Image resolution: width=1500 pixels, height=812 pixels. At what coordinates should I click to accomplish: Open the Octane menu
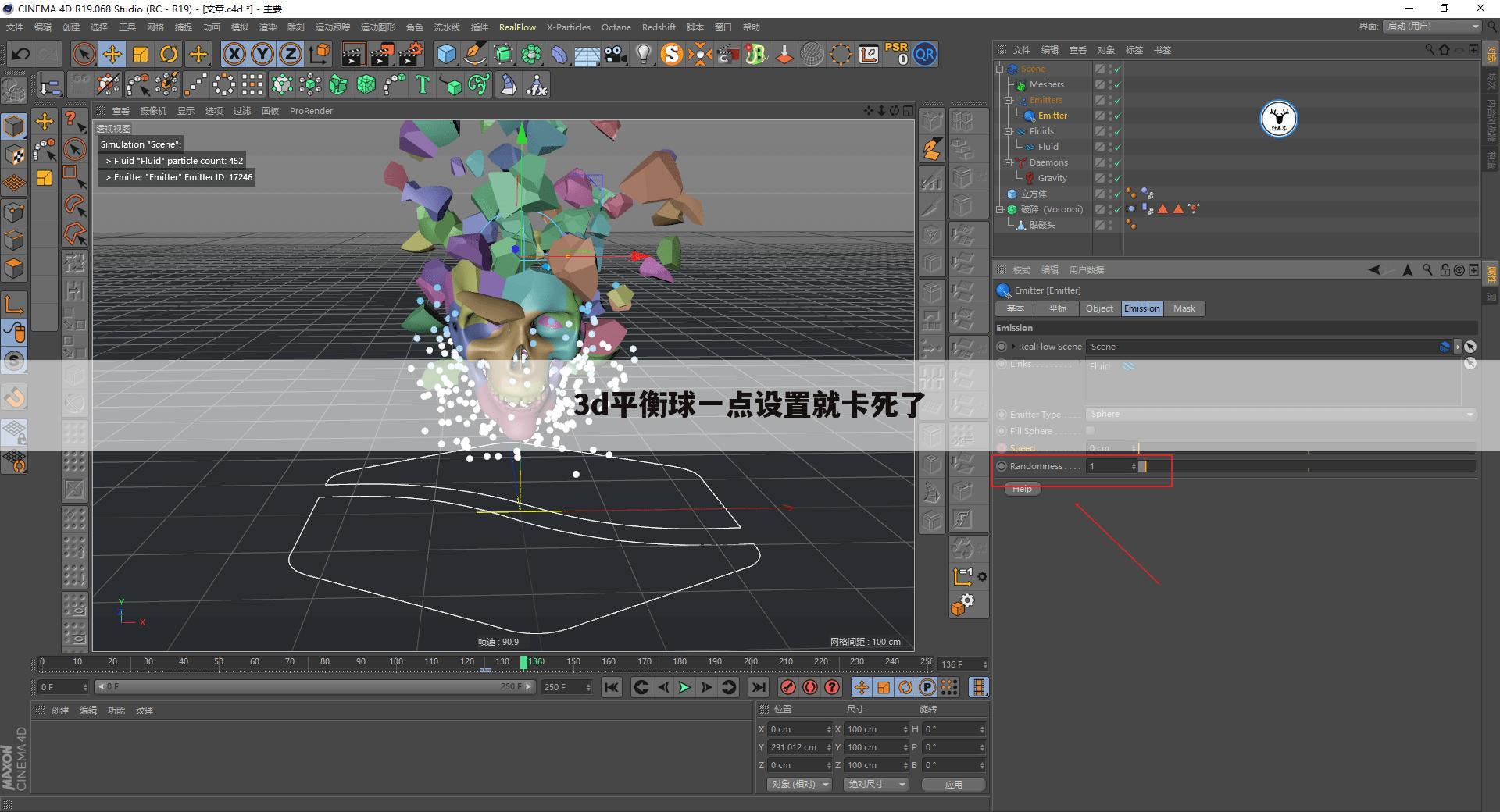[x=616, y=27]
